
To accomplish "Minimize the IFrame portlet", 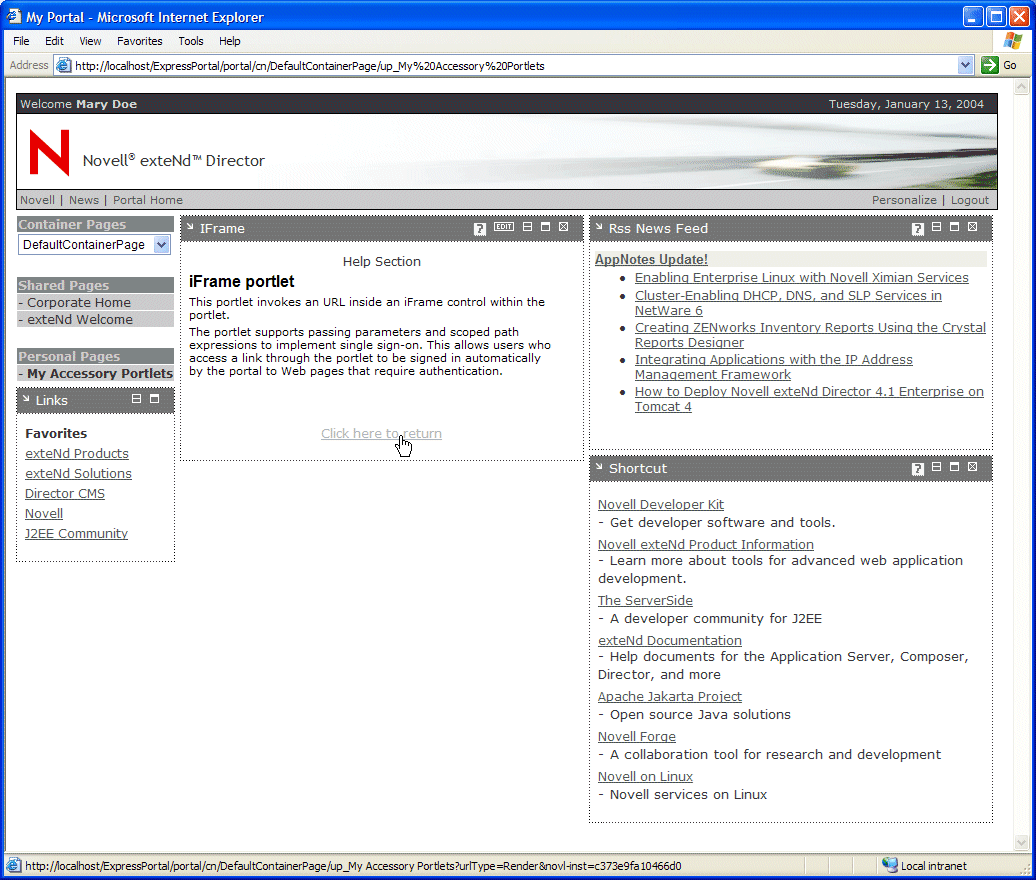I will coord(527,227).
